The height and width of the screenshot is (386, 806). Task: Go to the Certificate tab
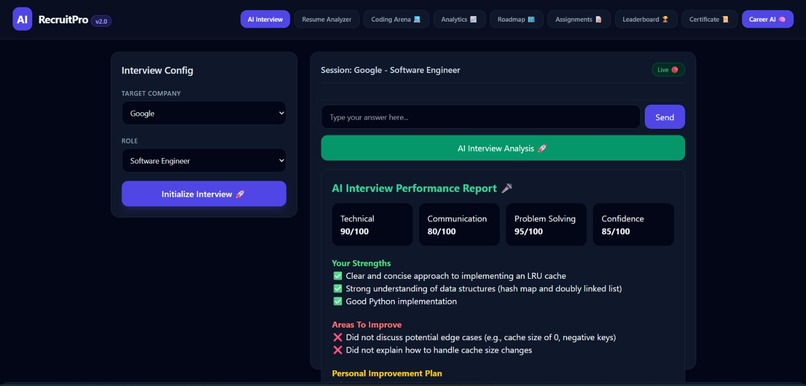[709, 19]
